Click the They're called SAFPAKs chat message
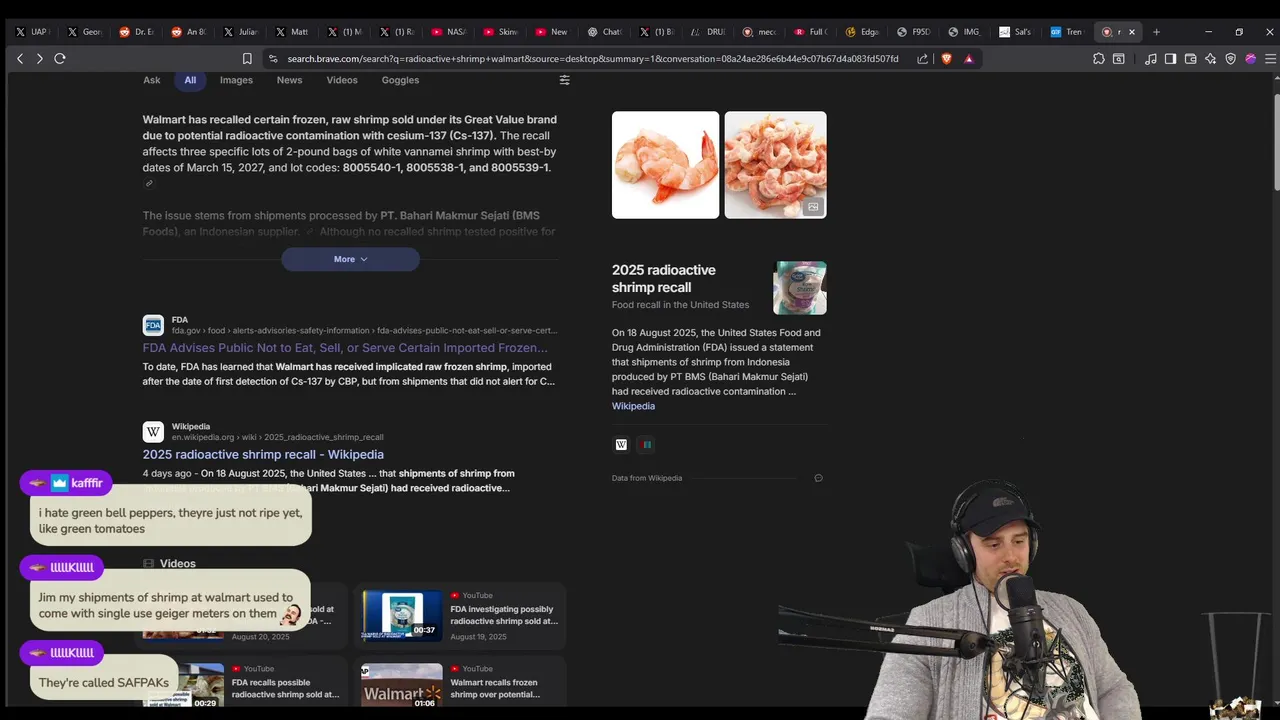1280x720 pixels. pos(104,683)
